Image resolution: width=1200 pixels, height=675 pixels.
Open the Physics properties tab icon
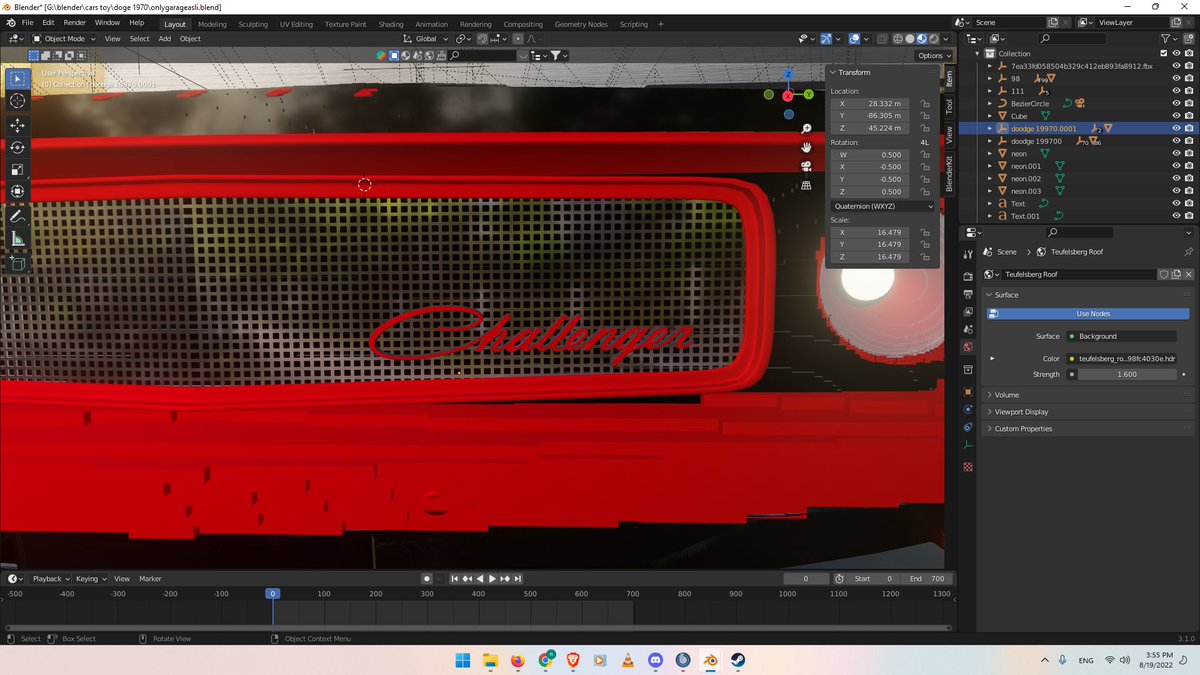tap(968, 427)
